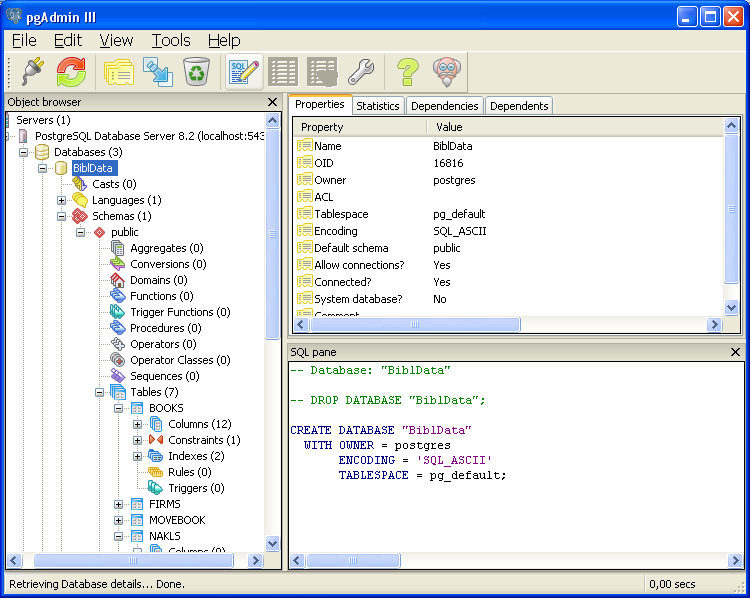Open the Edit menu
The width and height of the screenshot is (750, 598).
pos(68,41)
